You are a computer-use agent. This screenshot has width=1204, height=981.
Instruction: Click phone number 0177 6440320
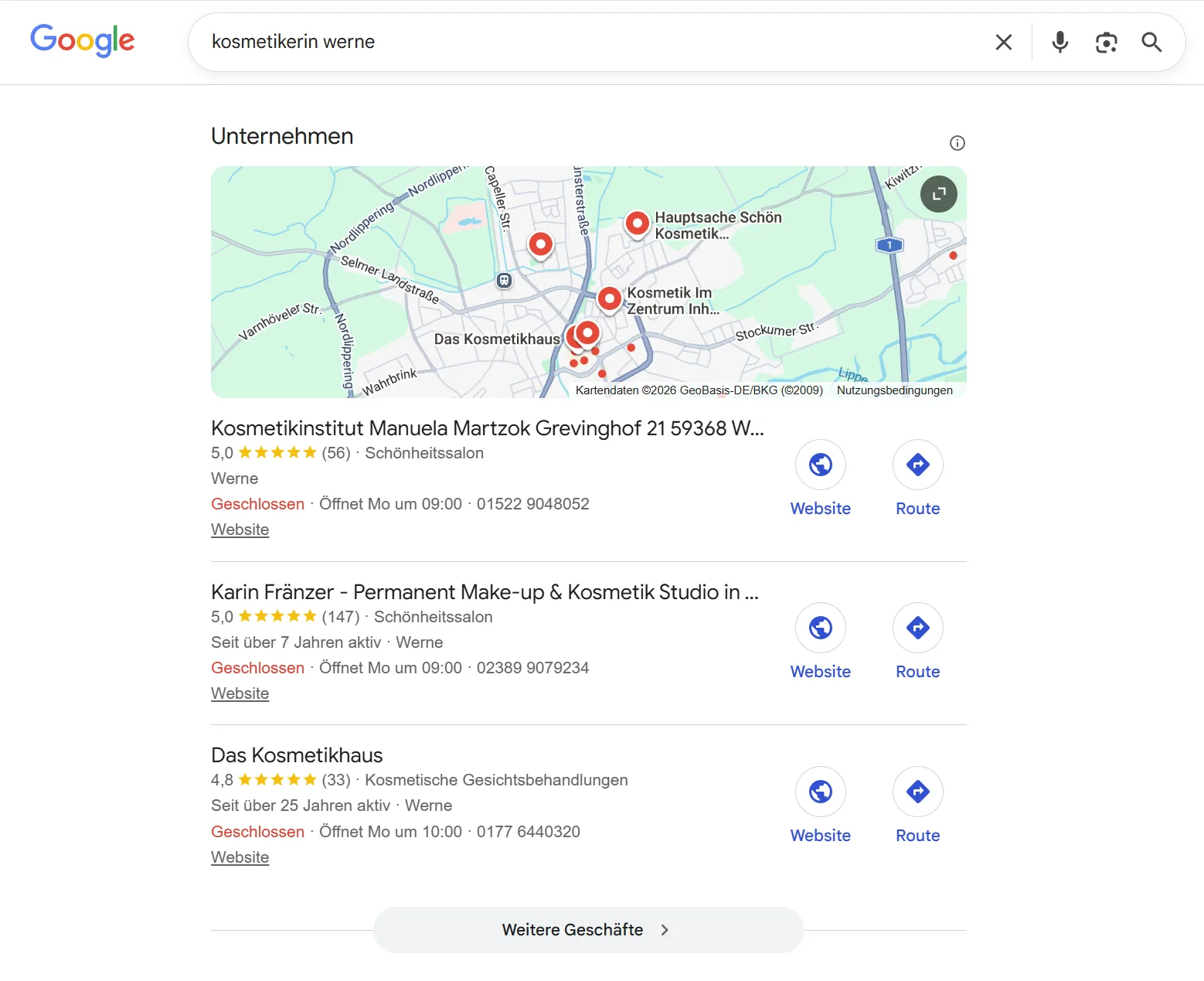pos(529,832)
